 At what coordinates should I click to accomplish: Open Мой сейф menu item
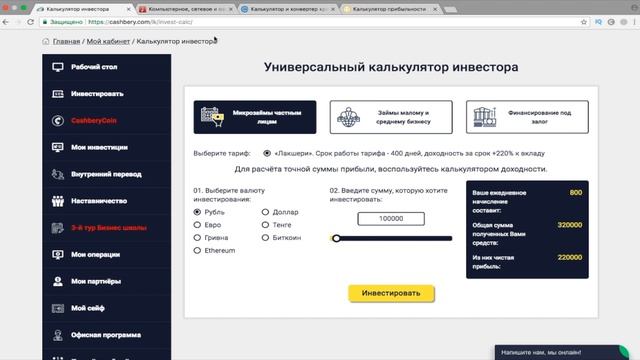coord(107,308)
